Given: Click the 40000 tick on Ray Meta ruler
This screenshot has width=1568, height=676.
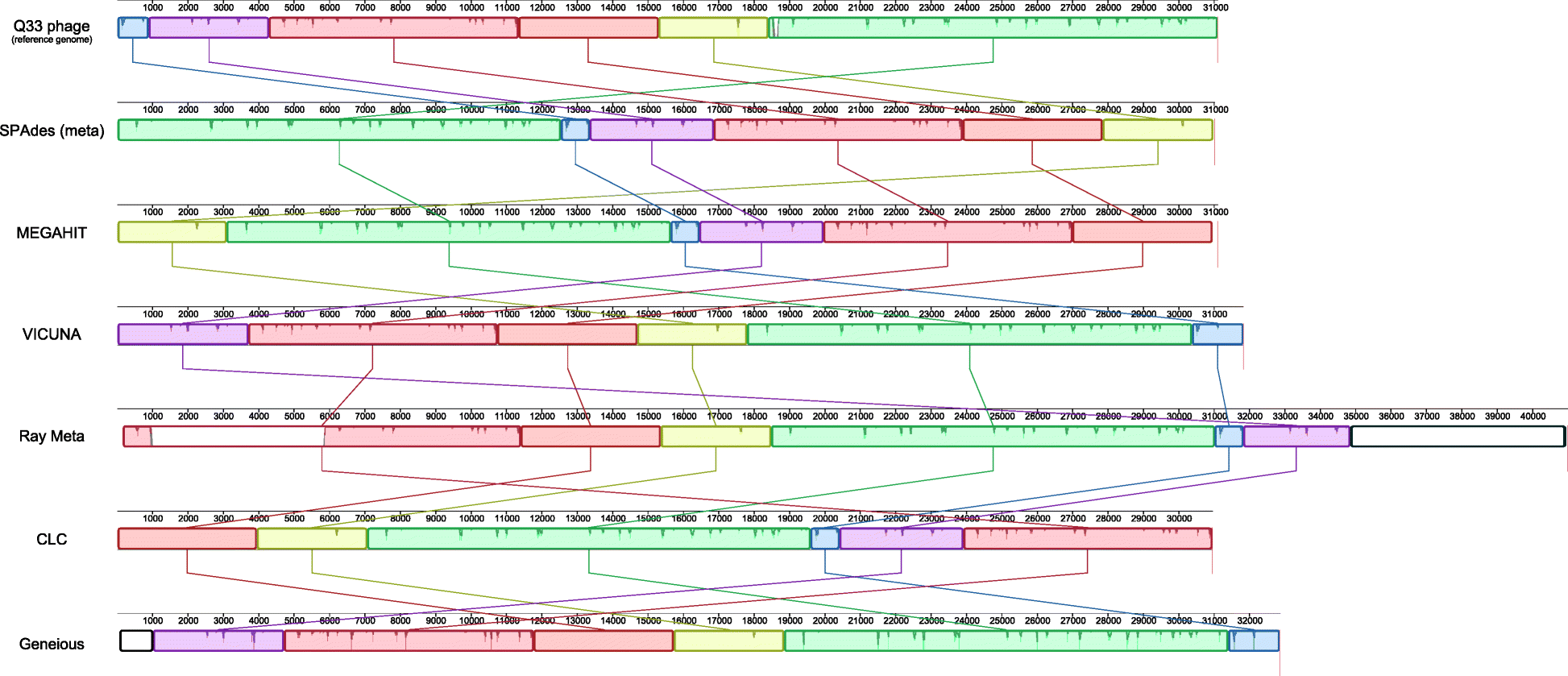Looking at the screenshot, I should [1533, 416].
